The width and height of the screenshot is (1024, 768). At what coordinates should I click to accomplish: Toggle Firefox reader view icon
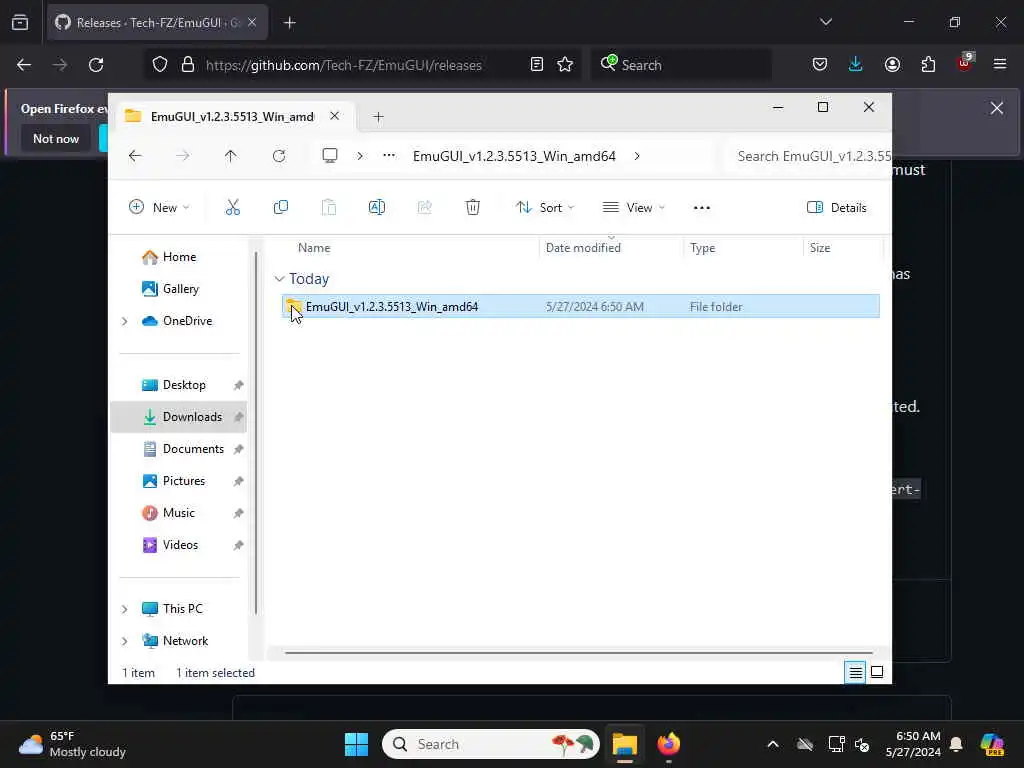click(x=537, y=65)
